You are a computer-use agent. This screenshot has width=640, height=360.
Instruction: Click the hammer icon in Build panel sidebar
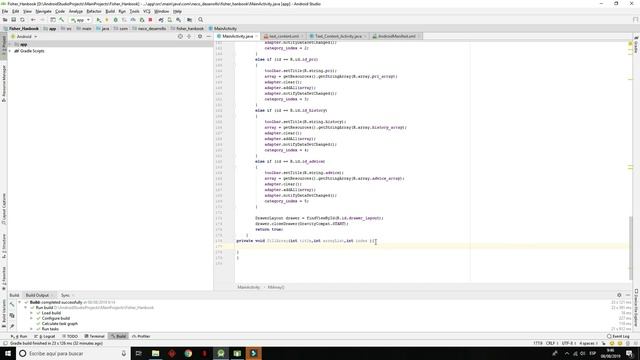coord(12,304)
